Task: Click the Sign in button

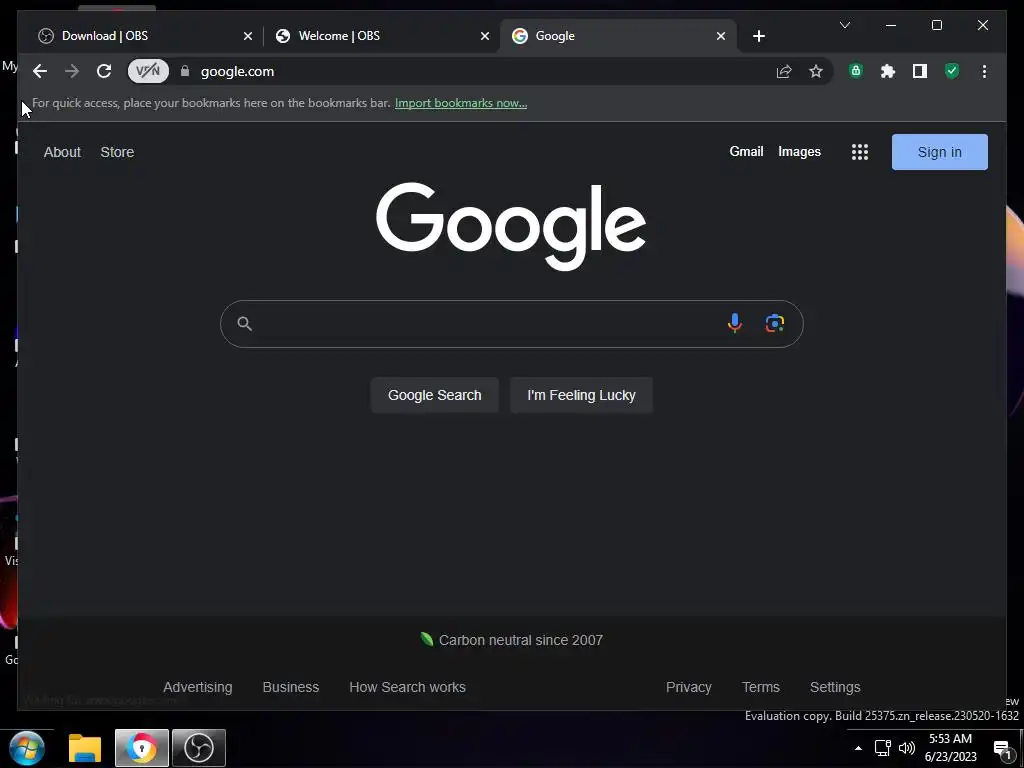Action: [940, 152]
